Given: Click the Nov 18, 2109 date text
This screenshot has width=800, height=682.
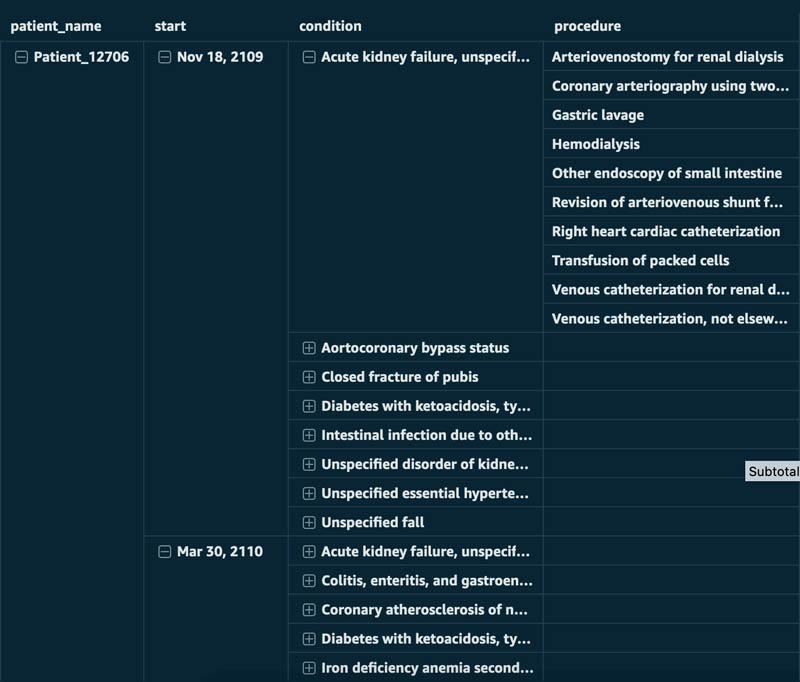Looking at the screenshot, I should pos(220,57).
